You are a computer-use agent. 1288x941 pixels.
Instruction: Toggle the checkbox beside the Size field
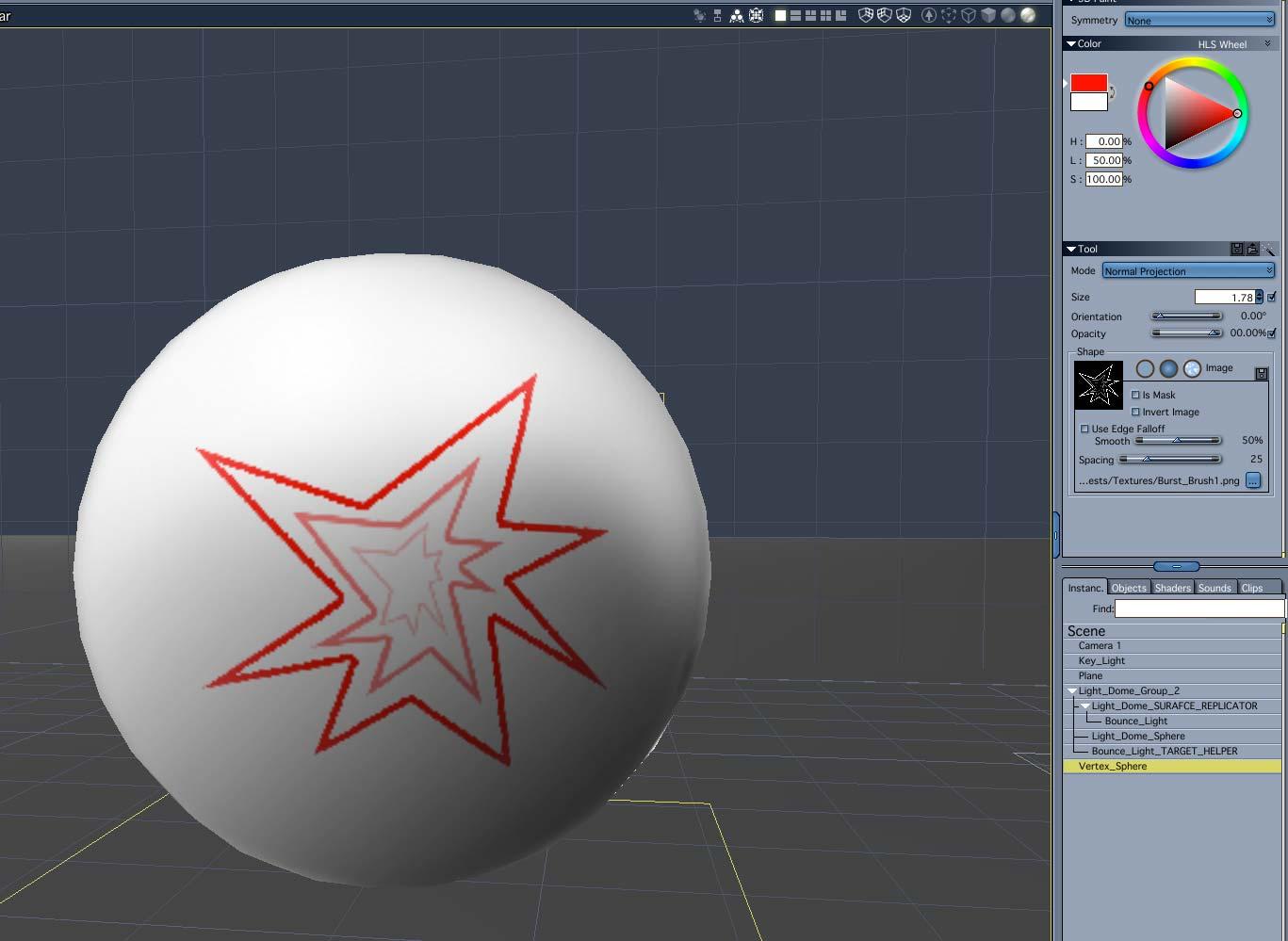(x=1272, y=298)
